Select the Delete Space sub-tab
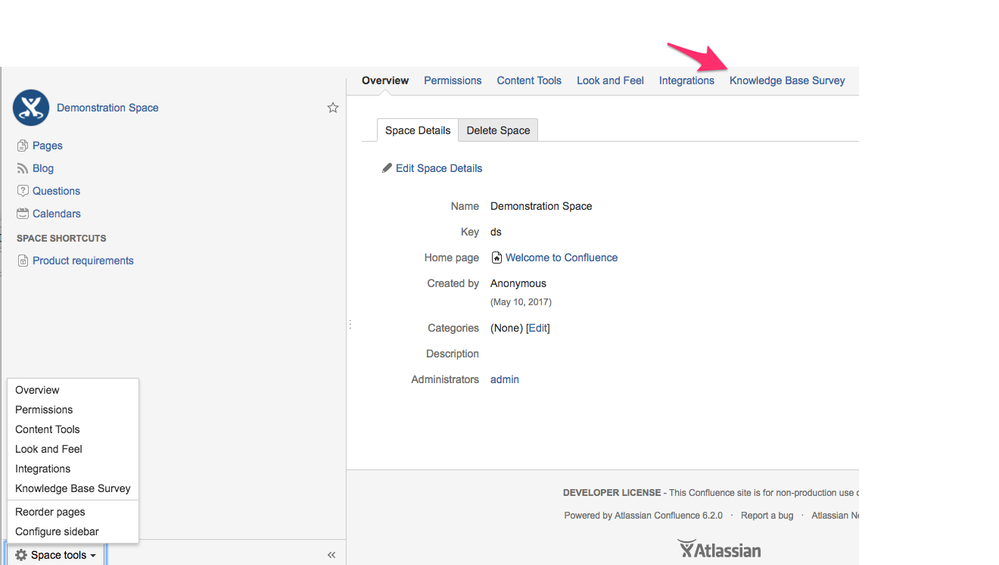The width and height of the screenshot is (999, 565). (x=498, y=130)
